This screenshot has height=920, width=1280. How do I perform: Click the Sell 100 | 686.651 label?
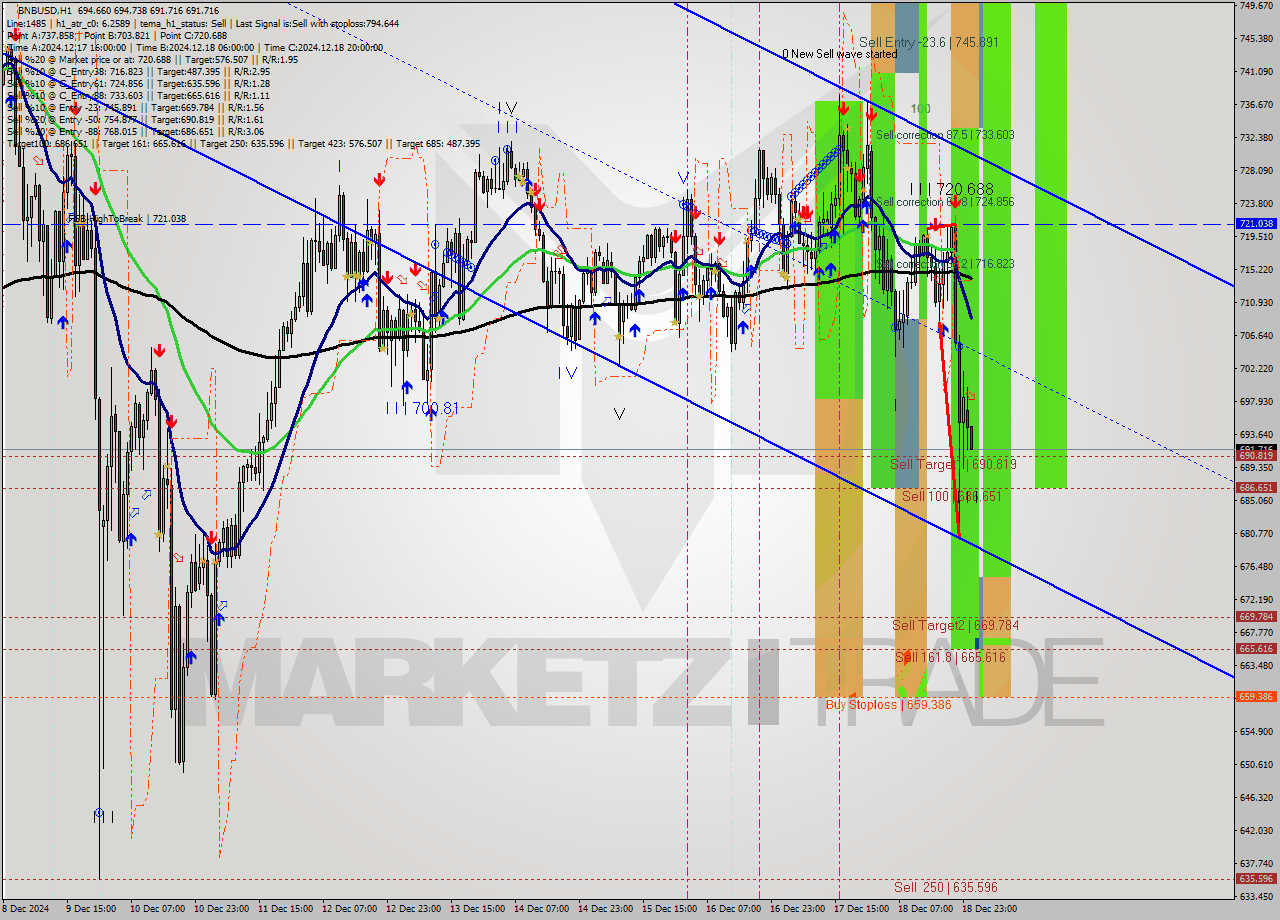click(x=951, y=496)
